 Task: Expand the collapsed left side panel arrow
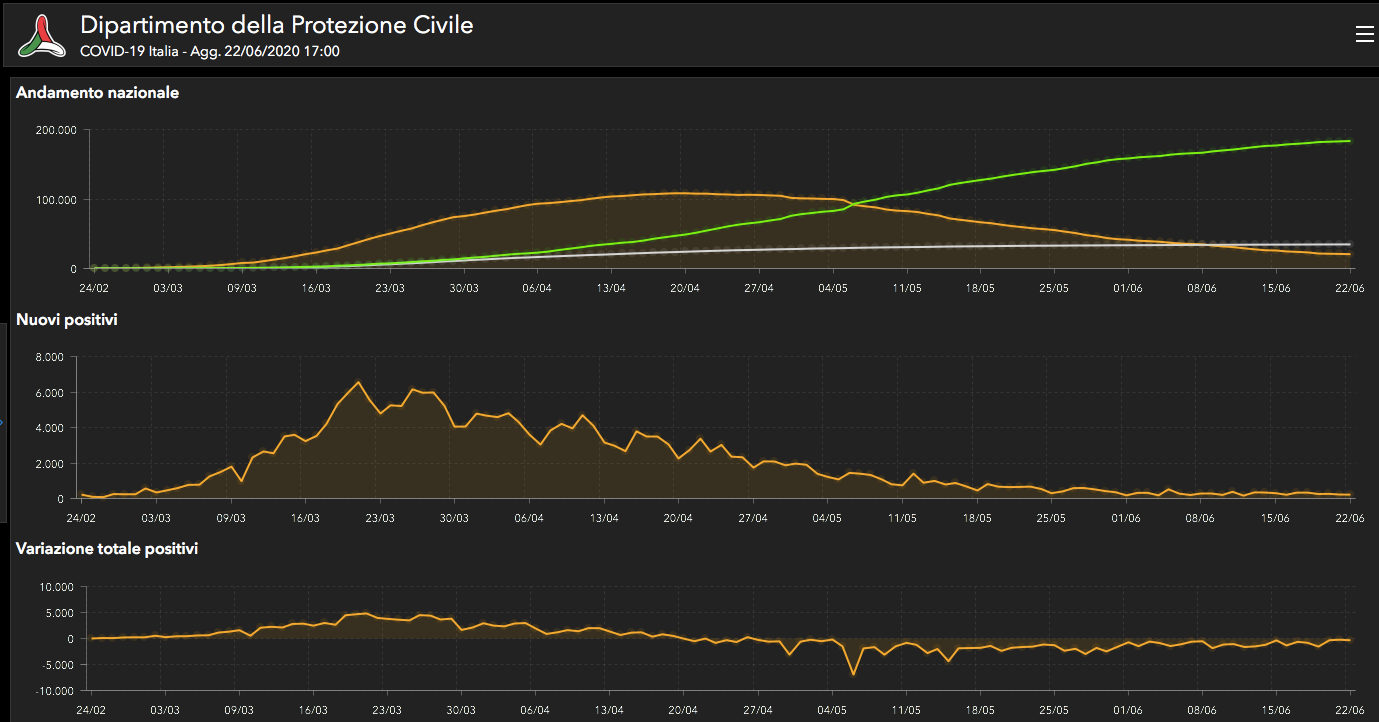pyautogui.click(x=2, y=423)
